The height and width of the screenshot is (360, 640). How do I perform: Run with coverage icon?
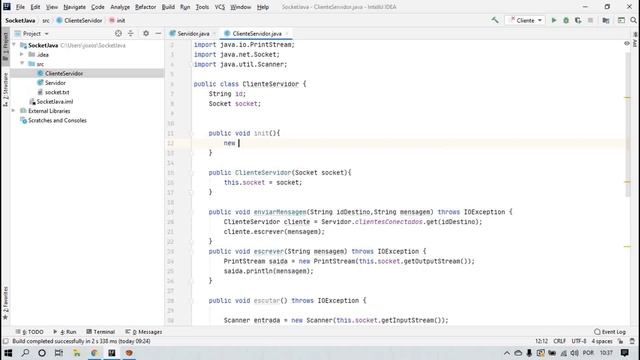578,20
